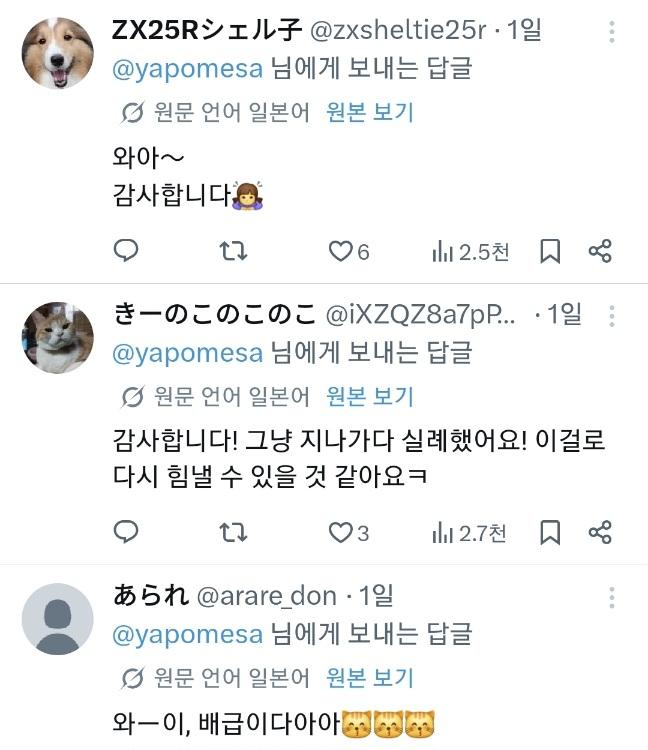
Task: Open more options for きーのこのこのこ's tweet
Action: (x=612, y=316)
